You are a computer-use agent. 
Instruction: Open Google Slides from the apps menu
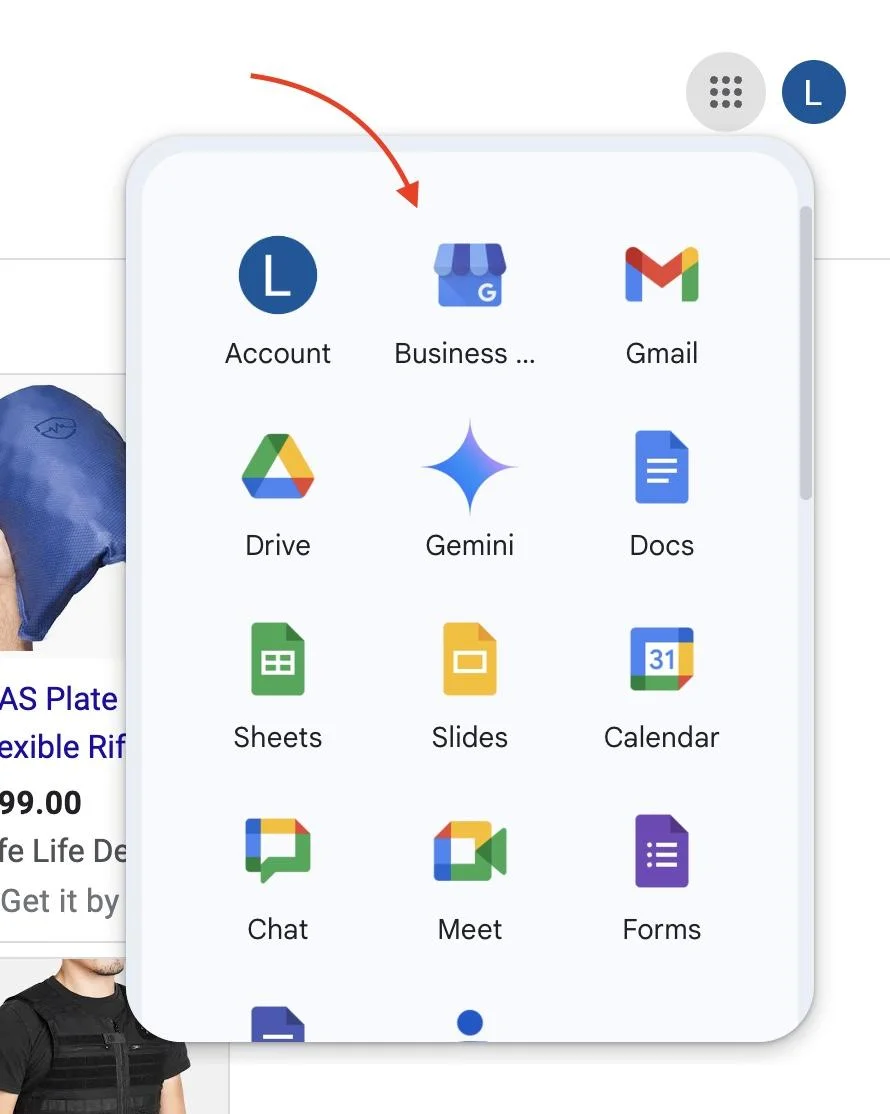[470, 686]
